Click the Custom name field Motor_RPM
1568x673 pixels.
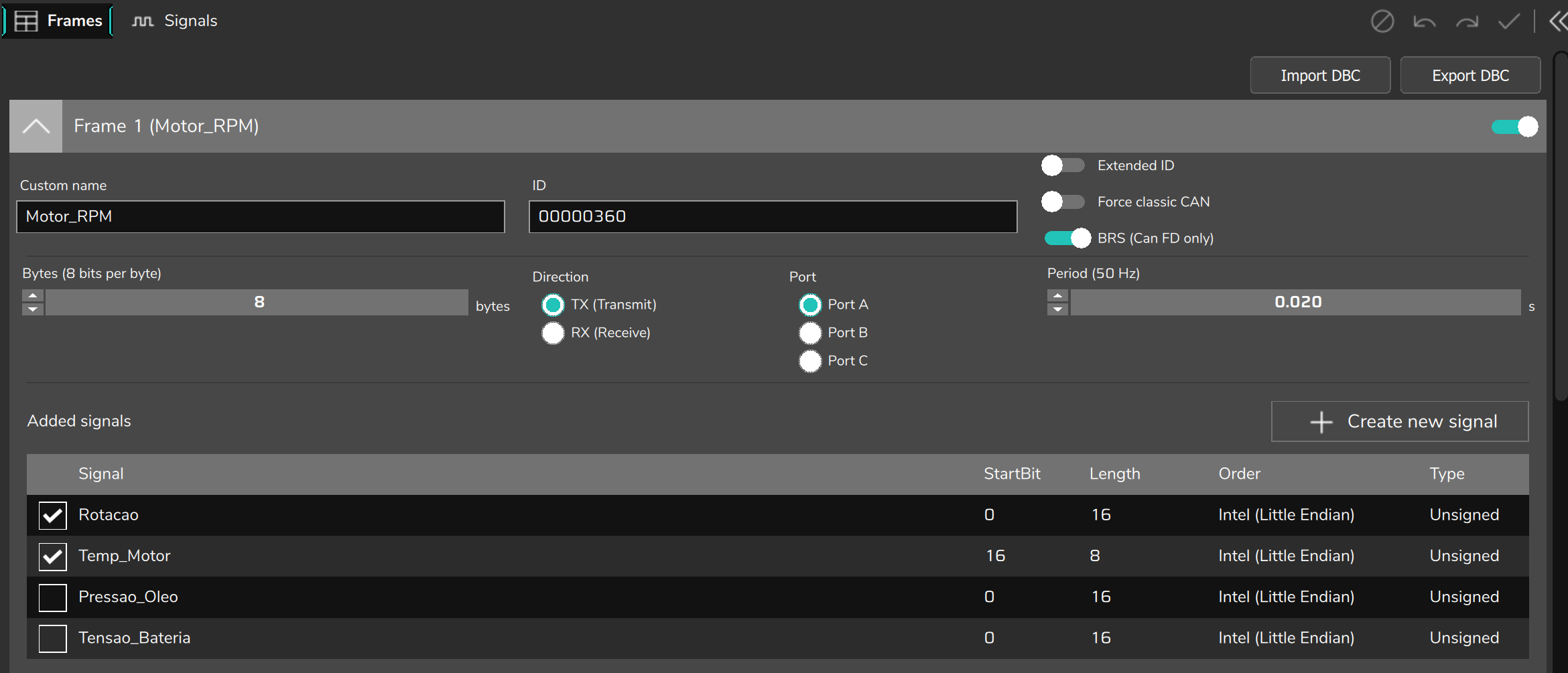(261, 217)
